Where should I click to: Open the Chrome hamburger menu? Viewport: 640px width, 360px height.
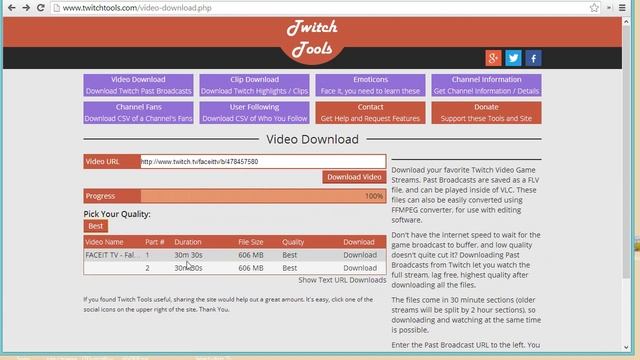tap(622, 8)
